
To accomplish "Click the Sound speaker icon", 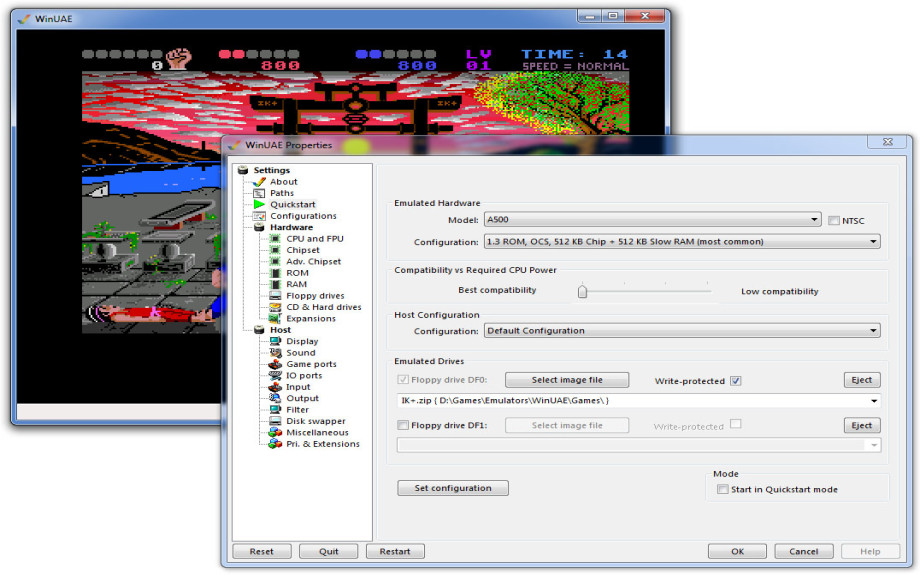I will pos(276,353).
